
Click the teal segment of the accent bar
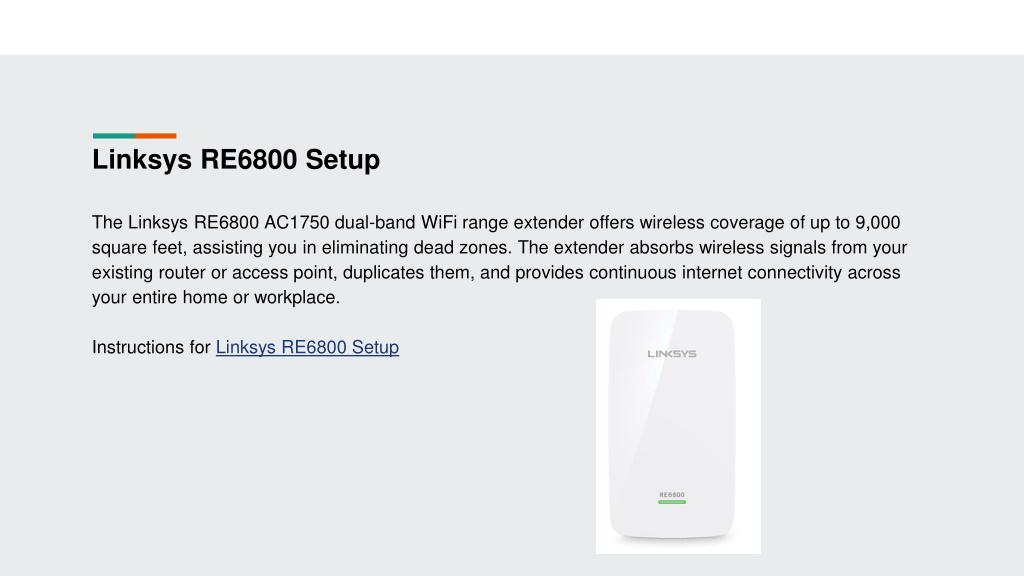(114, 136)
